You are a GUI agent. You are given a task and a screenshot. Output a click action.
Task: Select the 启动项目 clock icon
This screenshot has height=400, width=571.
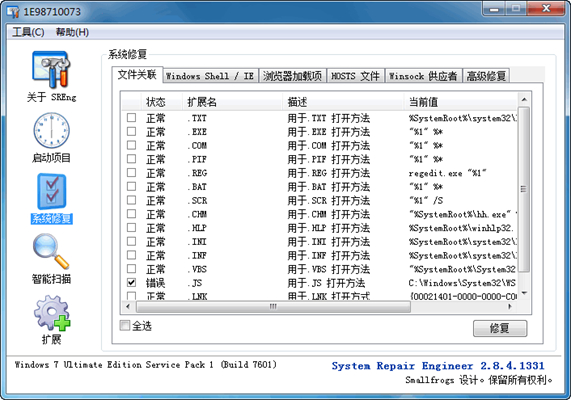[51, 130]
